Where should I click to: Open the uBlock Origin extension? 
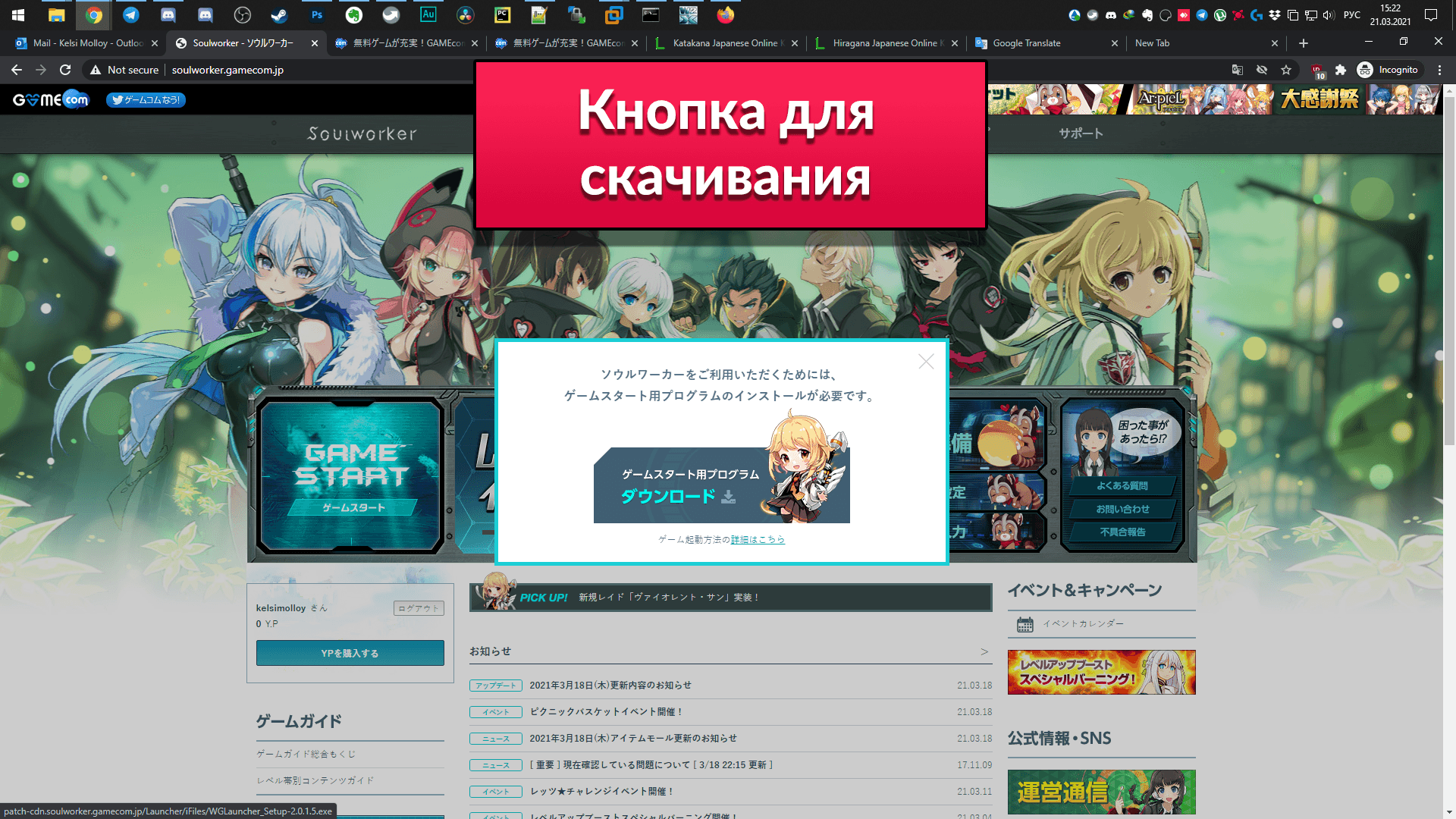[1317, 71]
